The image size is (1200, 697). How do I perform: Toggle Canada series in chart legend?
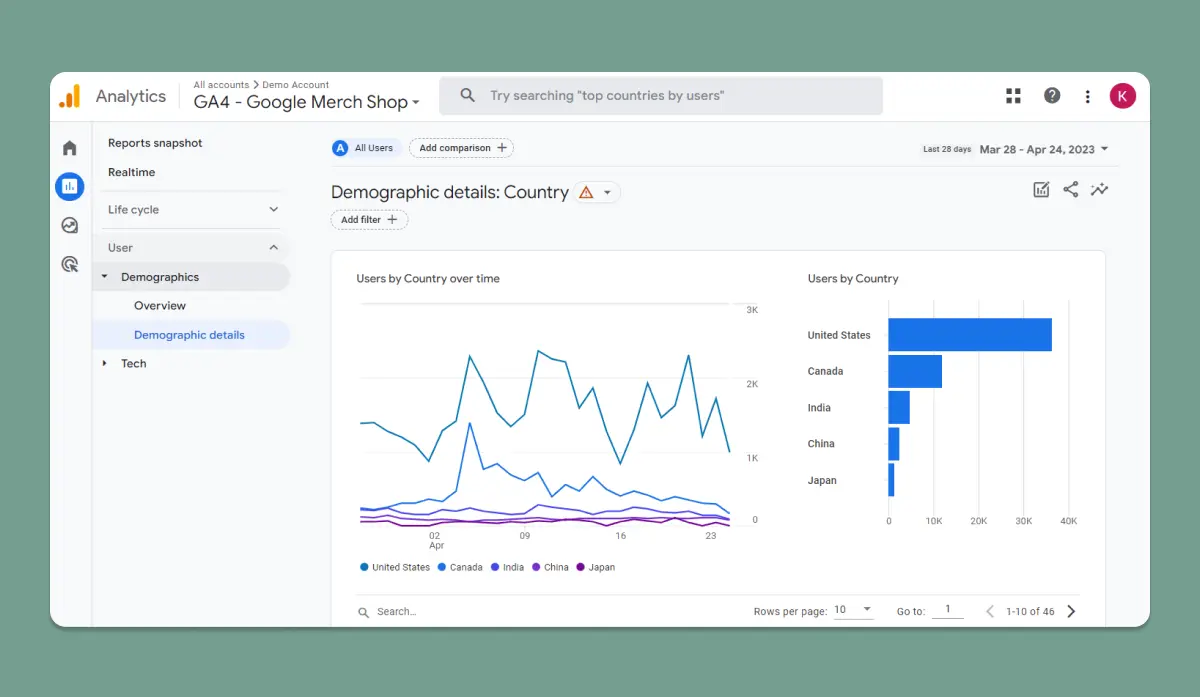[x=460, y=567]
